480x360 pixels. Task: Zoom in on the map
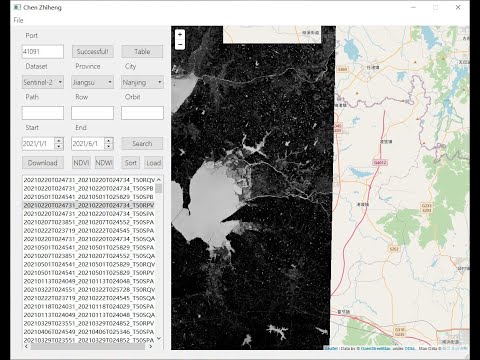(180, 34)
